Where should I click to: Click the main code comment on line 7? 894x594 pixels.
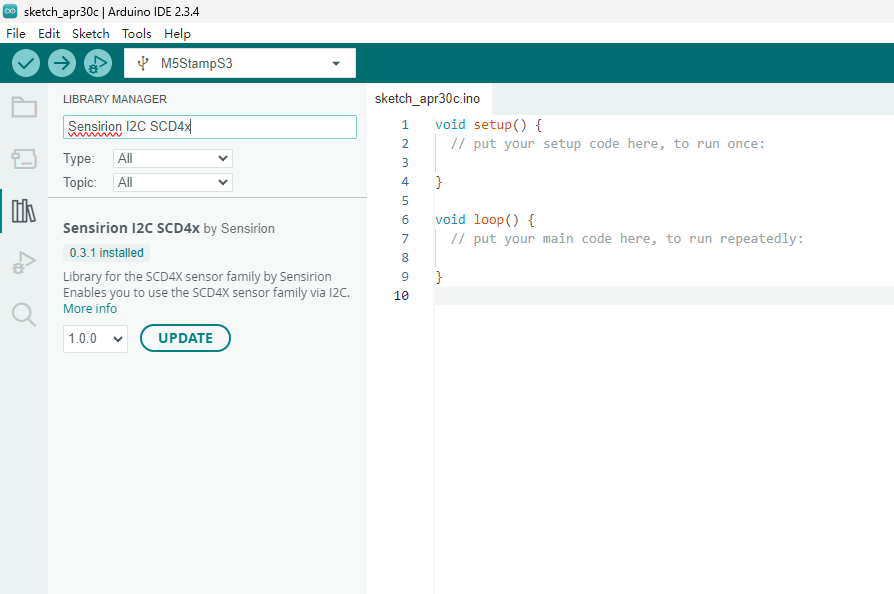click(627, 238)
